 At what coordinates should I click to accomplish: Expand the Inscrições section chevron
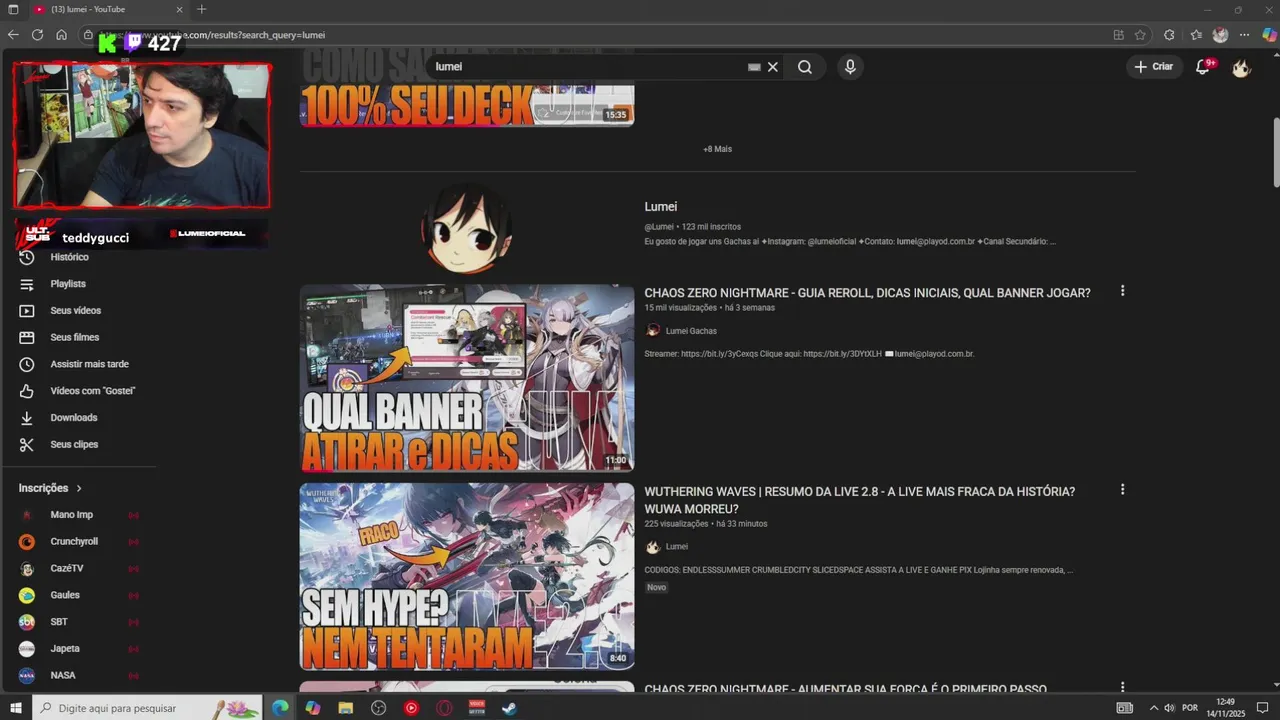point(79,488)
